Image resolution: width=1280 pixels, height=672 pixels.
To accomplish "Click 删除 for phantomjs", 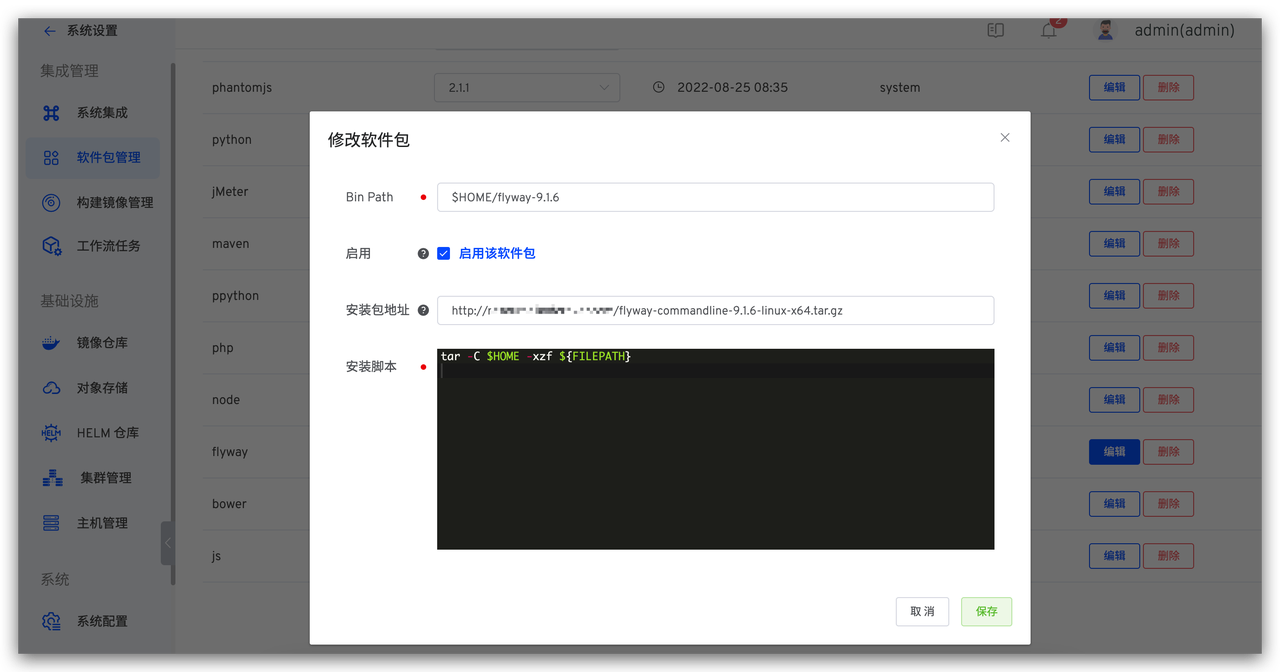I will coord(1168,87).
